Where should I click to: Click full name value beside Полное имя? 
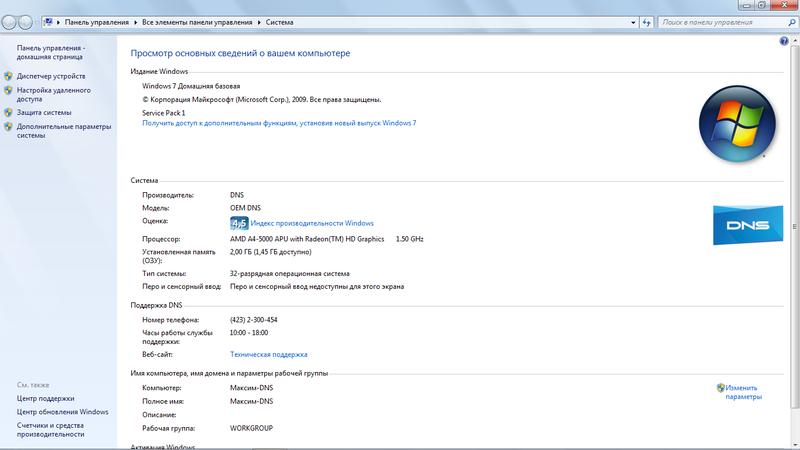tap(252, 401)
